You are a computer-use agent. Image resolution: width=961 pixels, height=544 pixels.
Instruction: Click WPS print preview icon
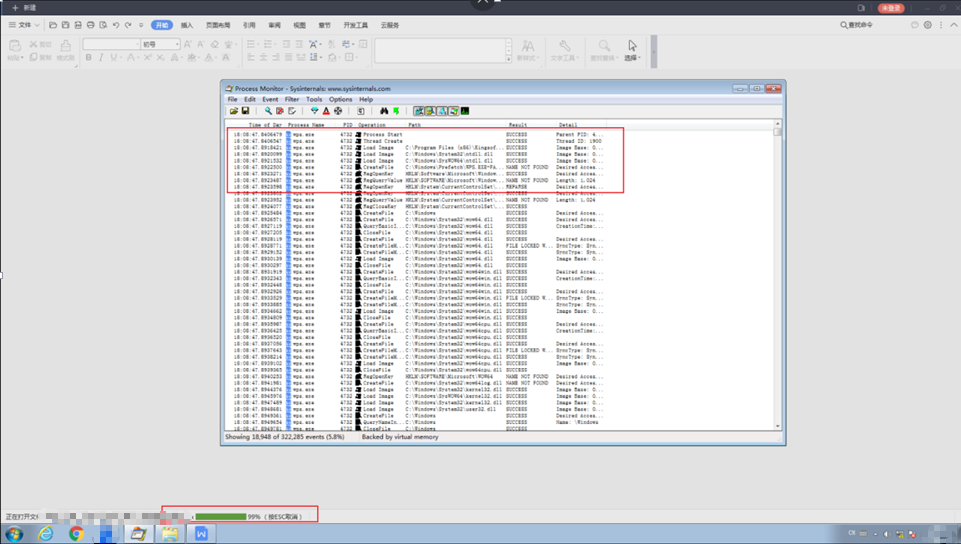click(x=103, y=25)
